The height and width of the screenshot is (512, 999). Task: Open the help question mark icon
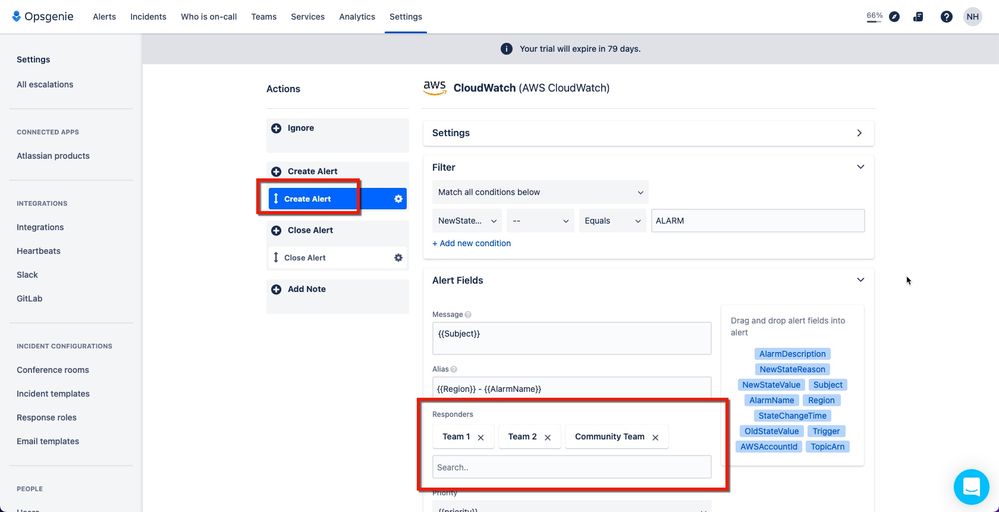click(946, 17)
